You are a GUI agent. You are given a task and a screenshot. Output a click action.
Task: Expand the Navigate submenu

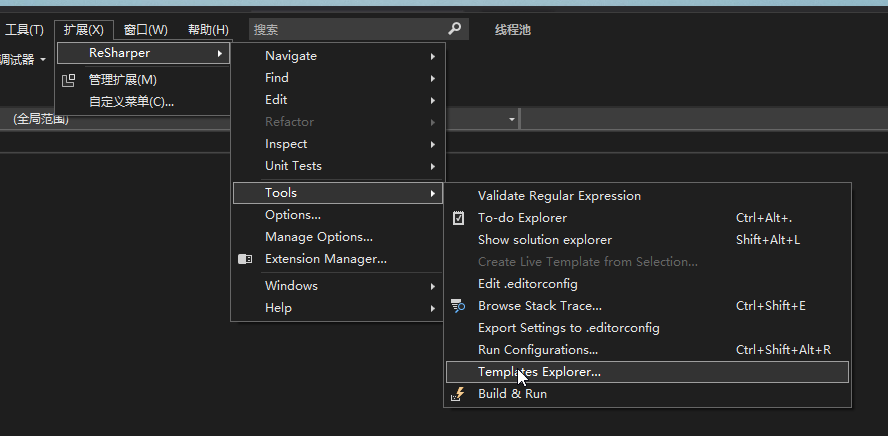pyautogui.click(x=338, y=56)
